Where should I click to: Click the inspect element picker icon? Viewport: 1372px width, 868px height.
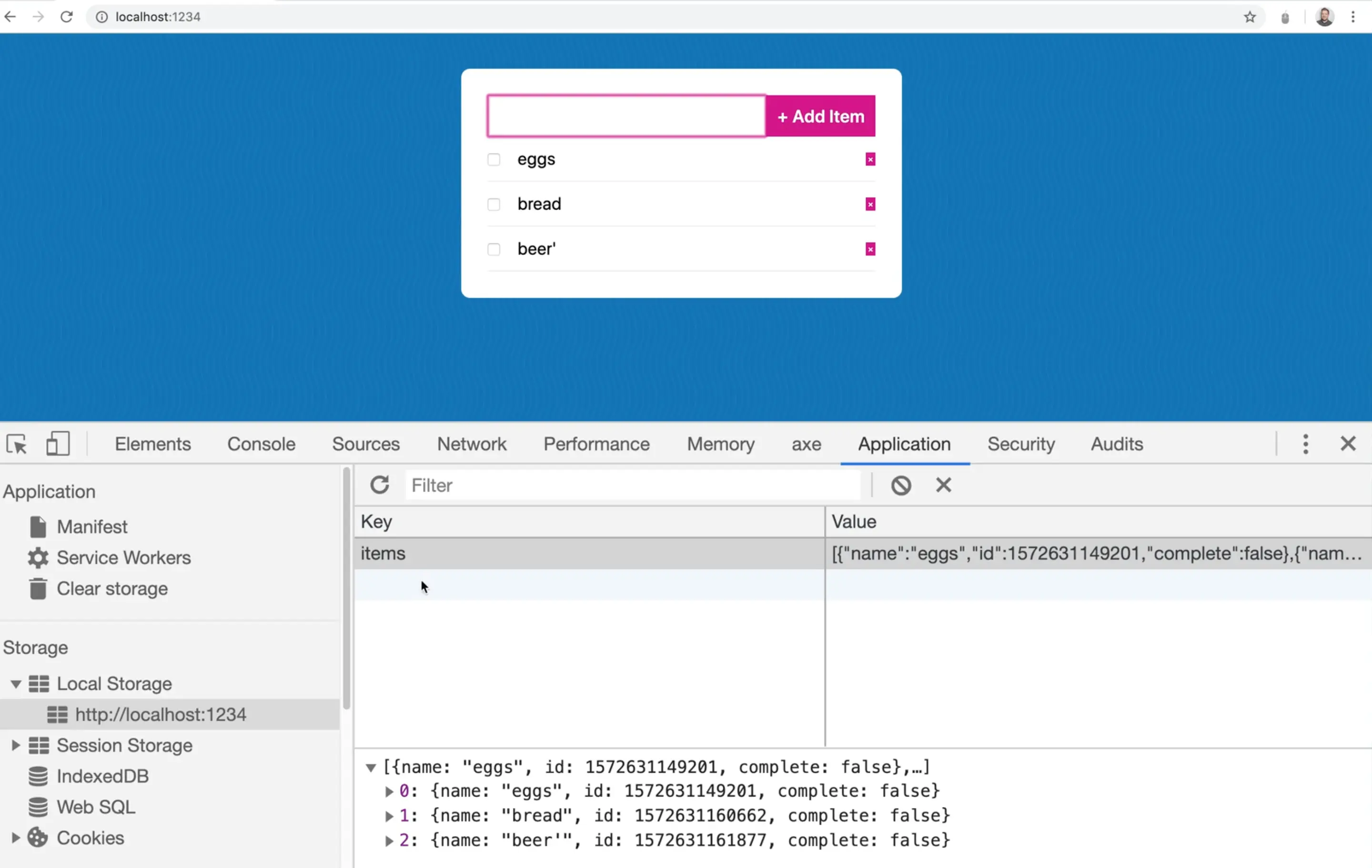tap(17, 444)
